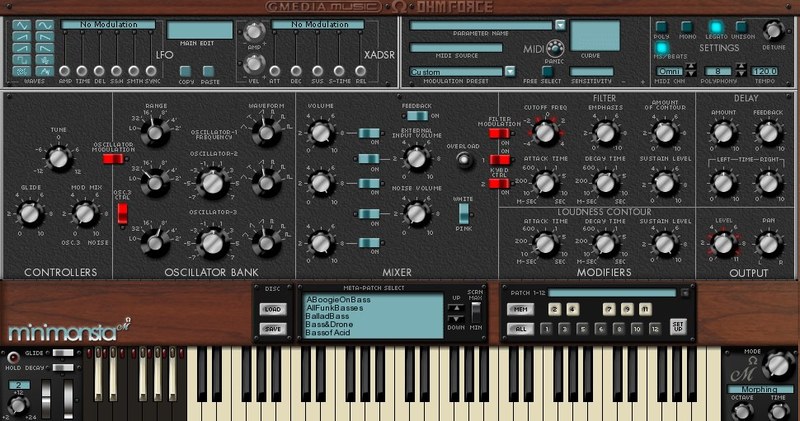Viewport: 800px width, 421px height.
Task: Click the overload indicator lamp in Mixer
Action: coord(461,160)
